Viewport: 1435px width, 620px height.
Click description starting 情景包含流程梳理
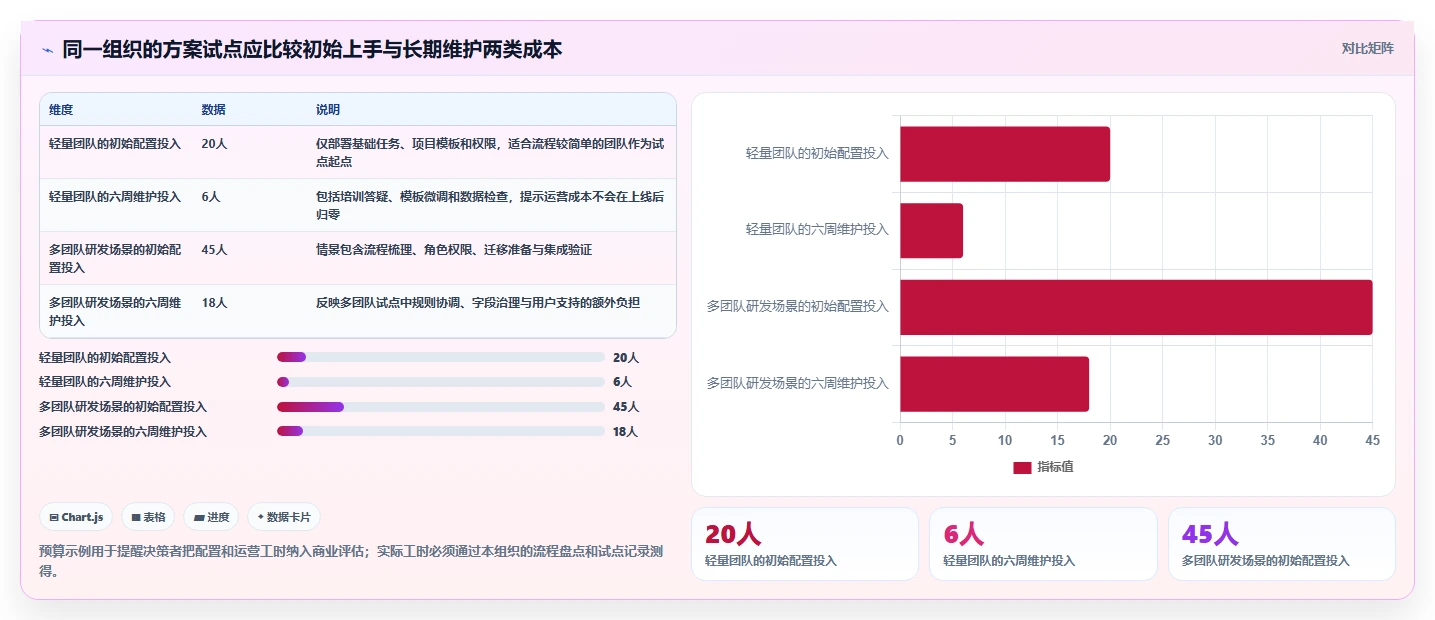pyautogui.click(x=454, y=249)
